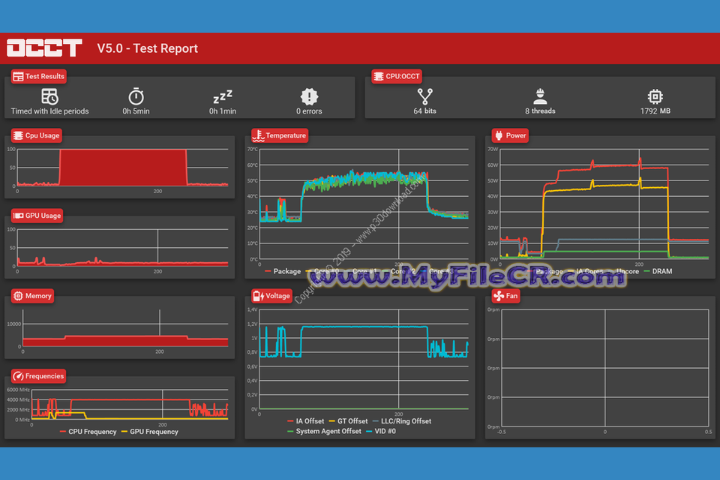Click the GPU Usage panel icon
This screenshot has width=720, height=480.
[x=18, y=215]
